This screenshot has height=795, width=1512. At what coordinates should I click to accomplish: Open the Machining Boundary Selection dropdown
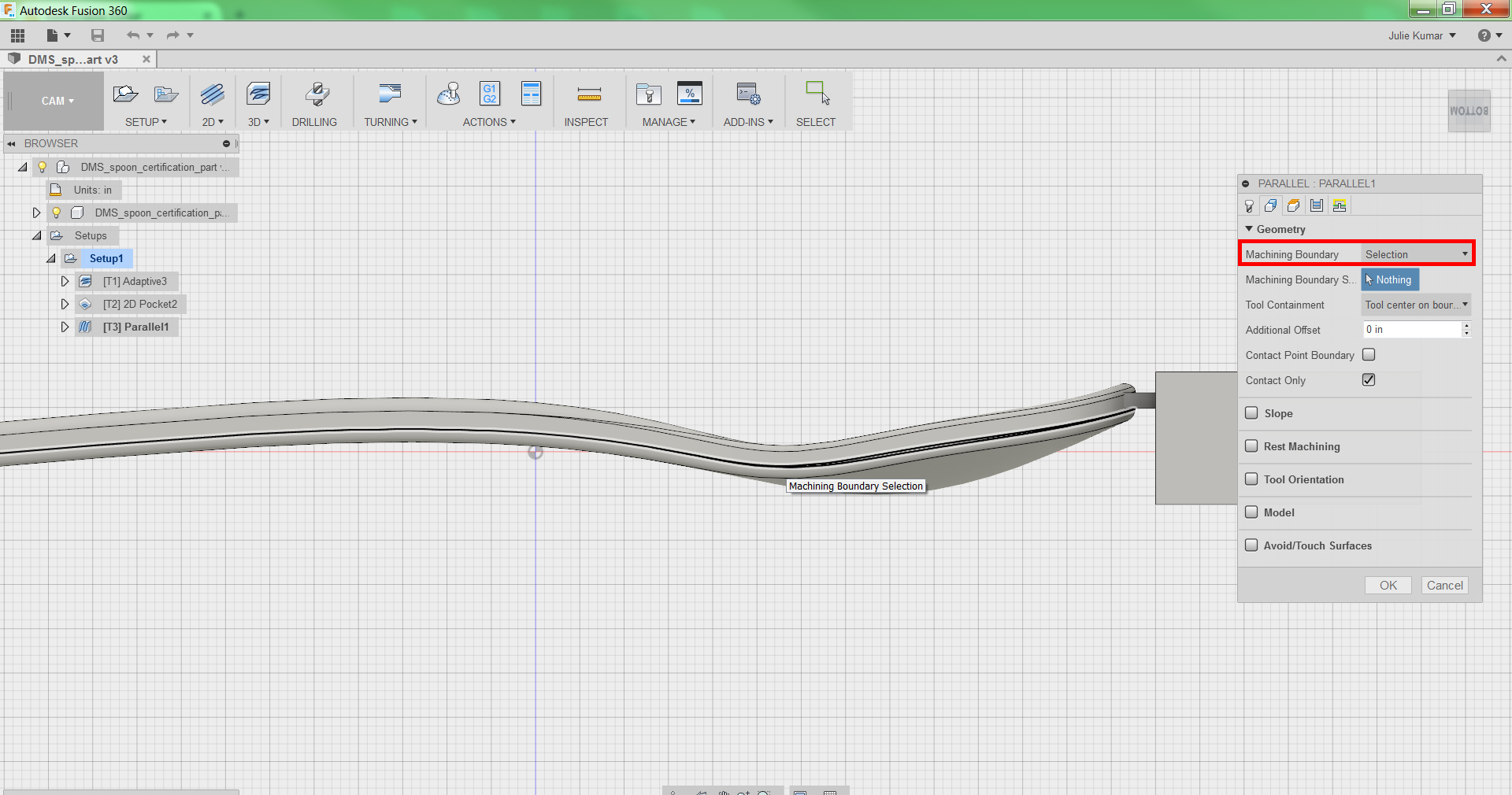[1416, 254]
